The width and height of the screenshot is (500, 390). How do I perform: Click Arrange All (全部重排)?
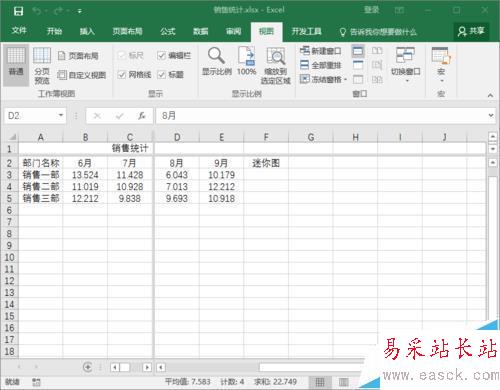click(320, 65)
